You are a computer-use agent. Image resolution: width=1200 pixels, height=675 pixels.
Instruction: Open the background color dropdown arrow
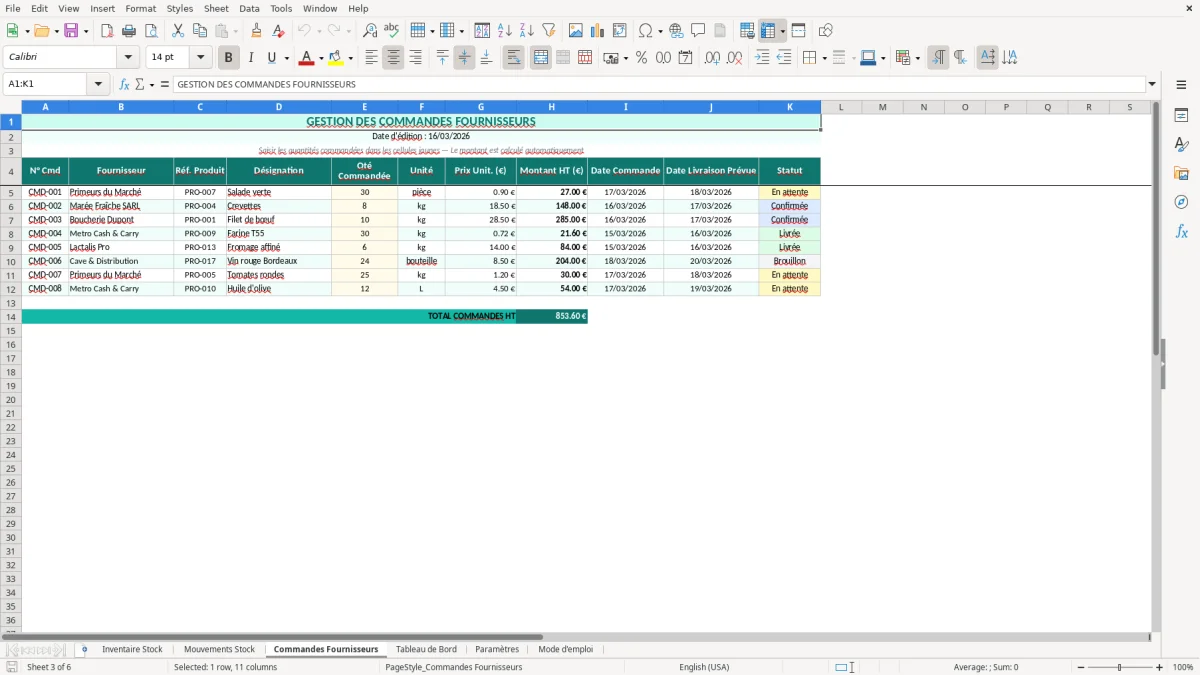[x=349, y=58]
